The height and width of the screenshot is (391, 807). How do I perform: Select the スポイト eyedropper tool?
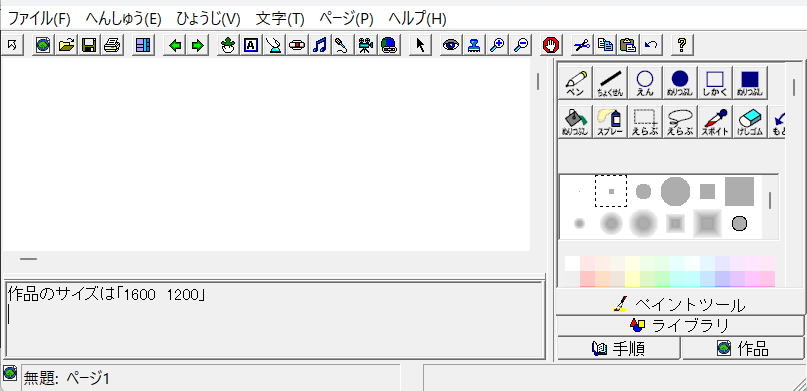point(715,122)
